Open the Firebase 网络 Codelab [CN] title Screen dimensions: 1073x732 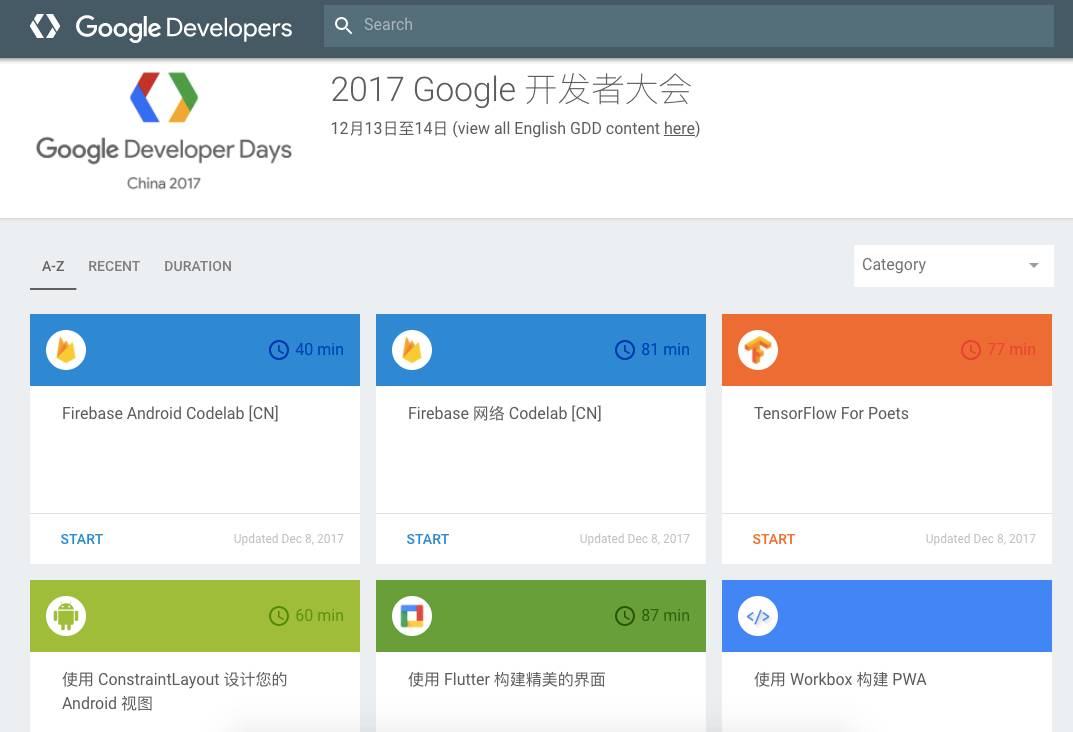click(x=504, y=413)
